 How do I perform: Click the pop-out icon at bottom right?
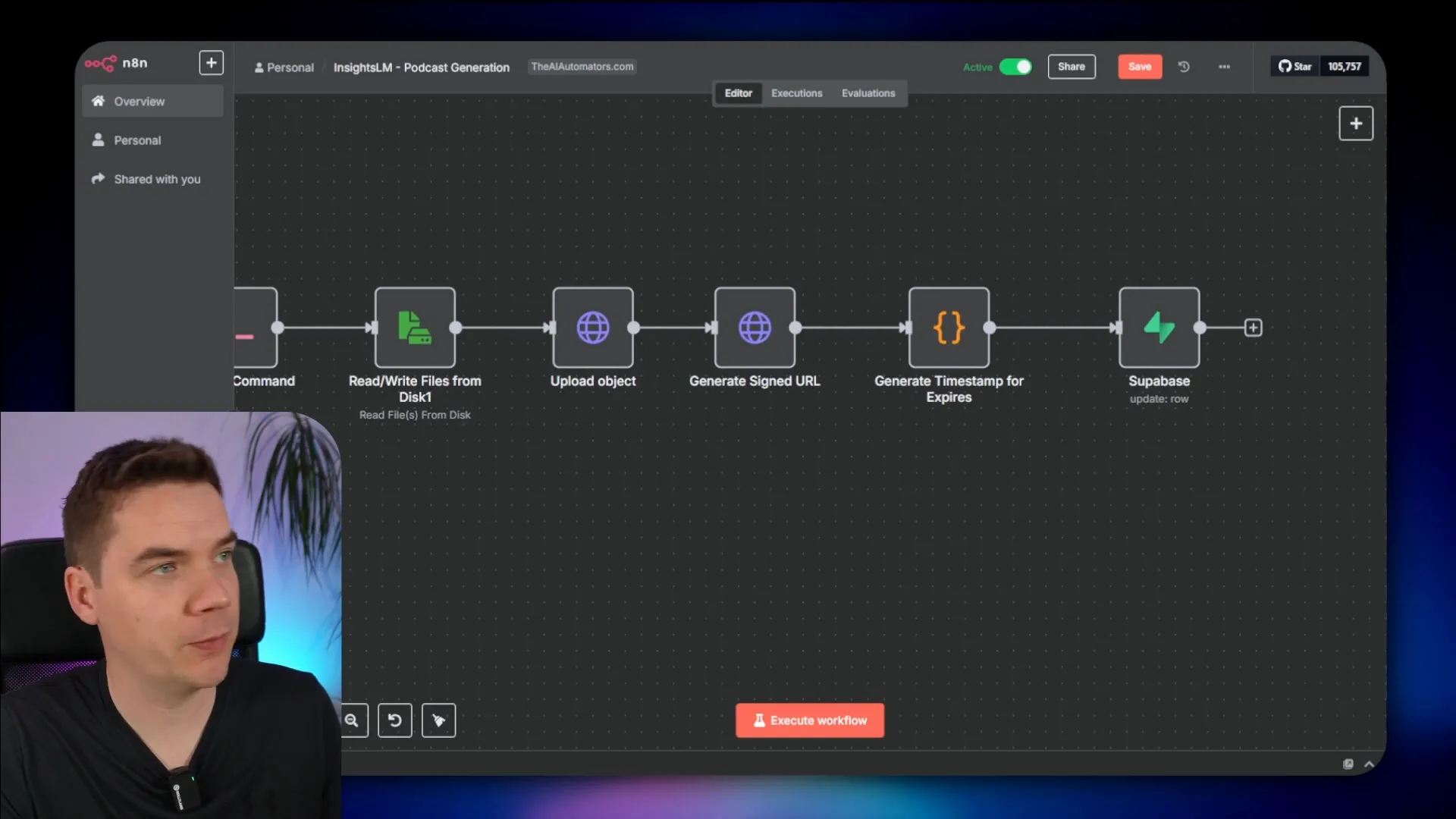(1348, 764)
